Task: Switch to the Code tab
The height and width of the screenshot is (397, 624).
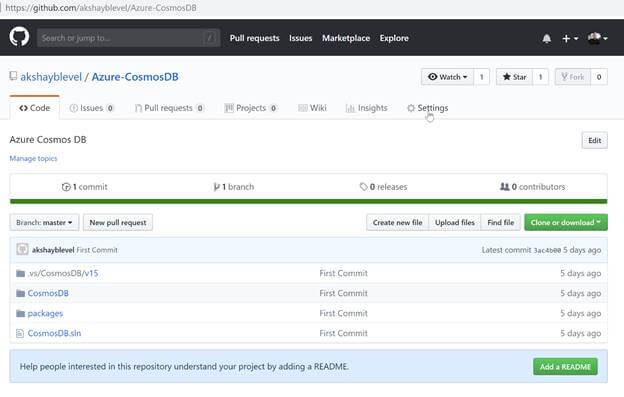Action: tap(35, 108)
